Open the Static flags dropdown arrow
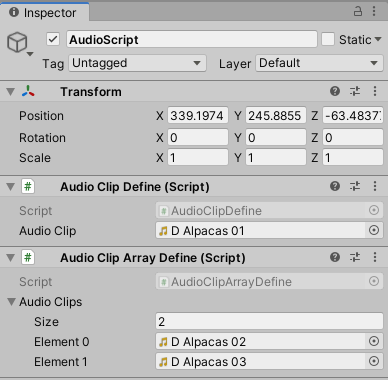This screenshot has width=388, height=380. [x=378, y=39]
